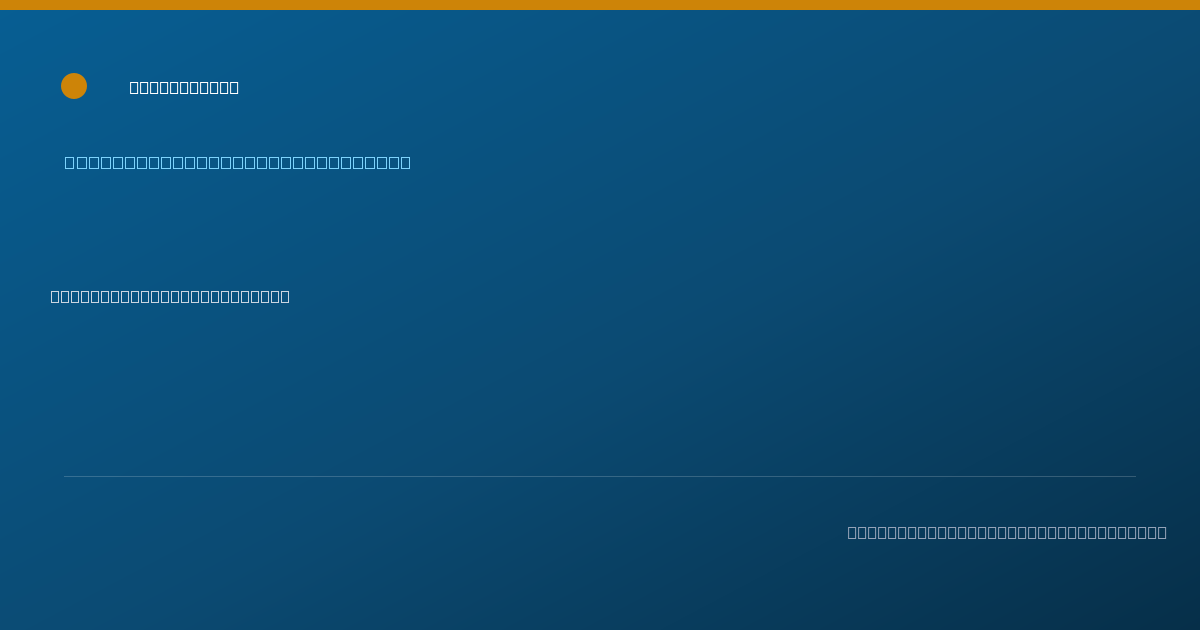This screenshot has height=630, width=1200.
Task: Click the orange bar across the top
Action: click(x=600, y=5)
